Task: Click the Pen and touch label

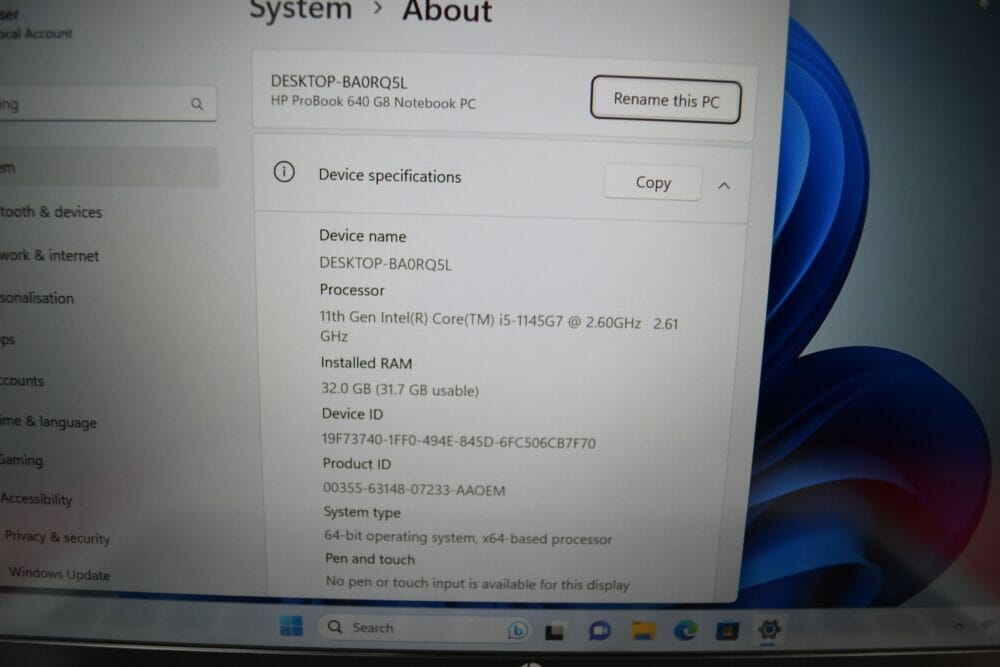Action: [x=370, y=559]
